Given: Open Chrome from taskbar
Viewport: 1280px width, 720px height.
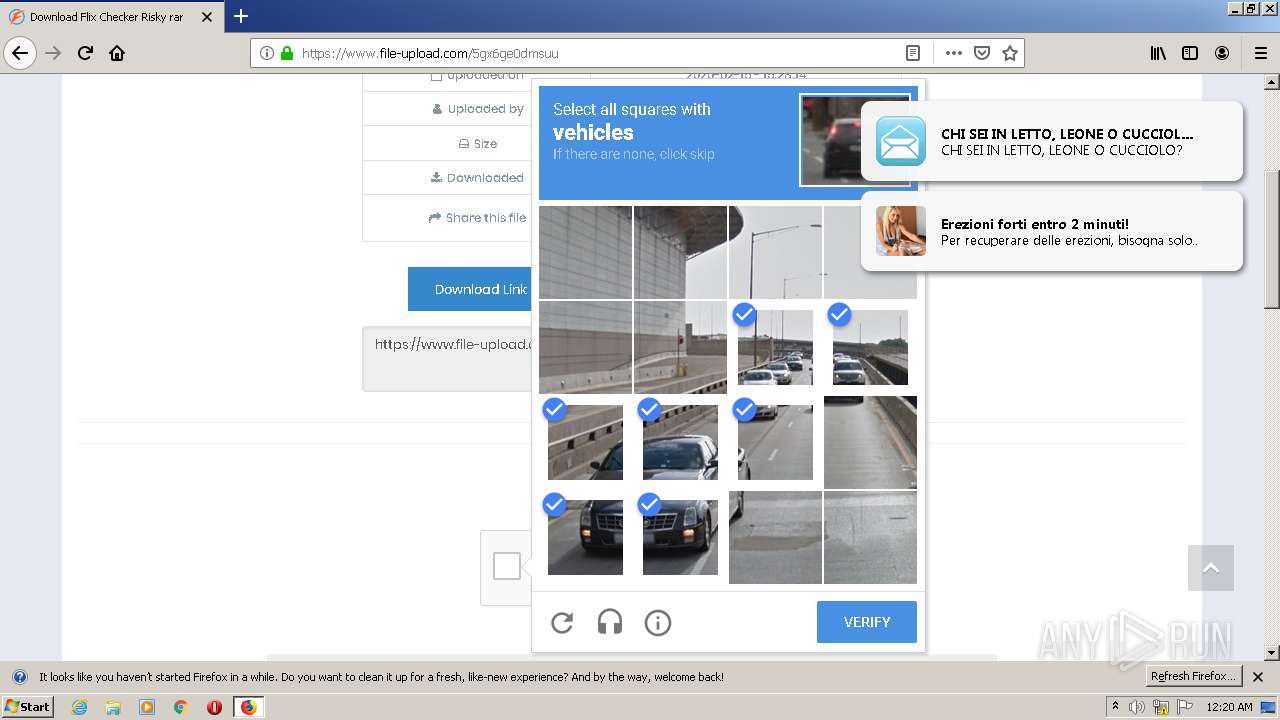Looking at the screenshot, I should tap(181, 707).
